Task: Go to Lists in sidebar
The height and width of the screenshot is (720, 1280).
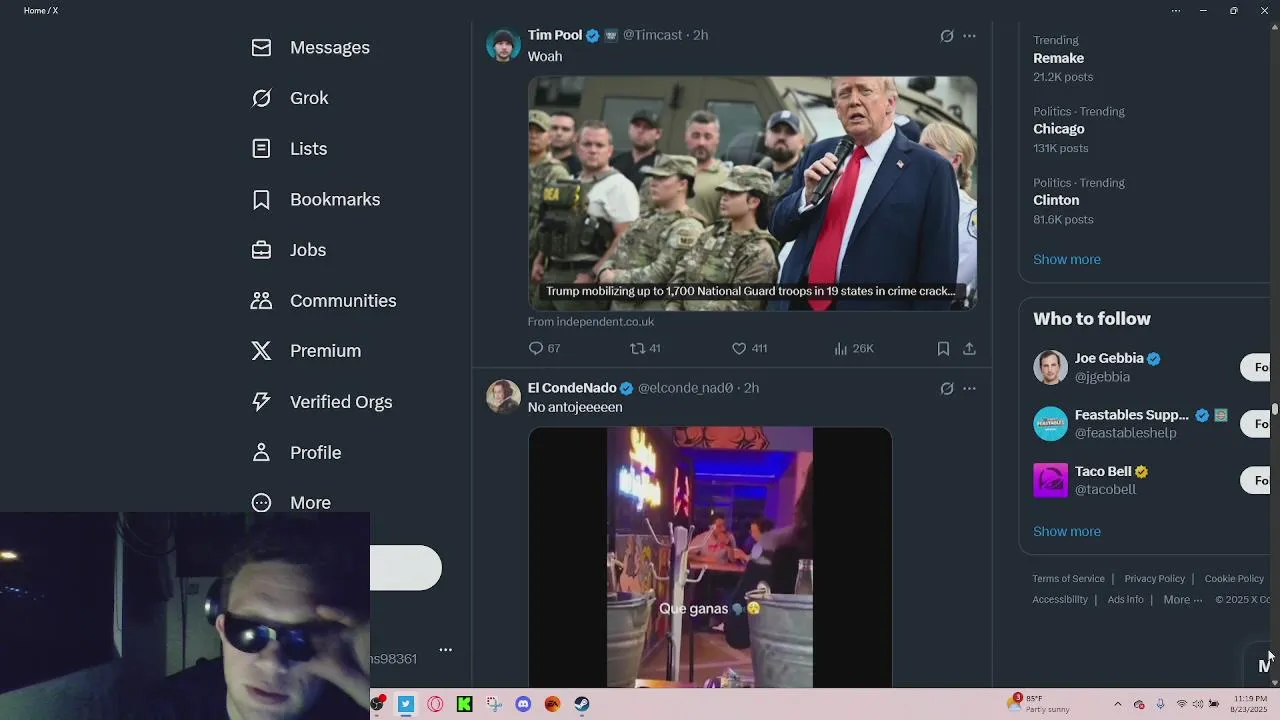Action: [289, 148]
